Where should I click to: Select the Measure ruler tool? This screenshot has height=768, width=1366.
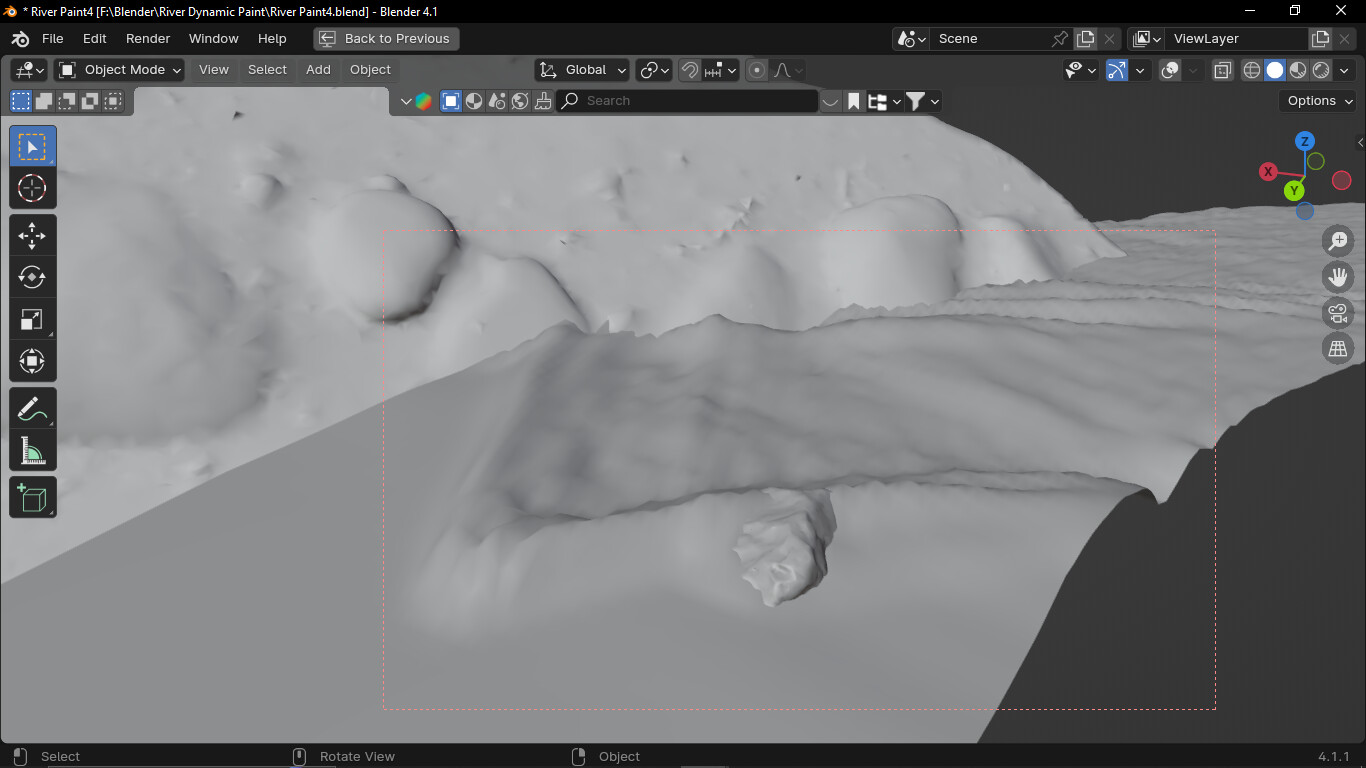[33, 451]
